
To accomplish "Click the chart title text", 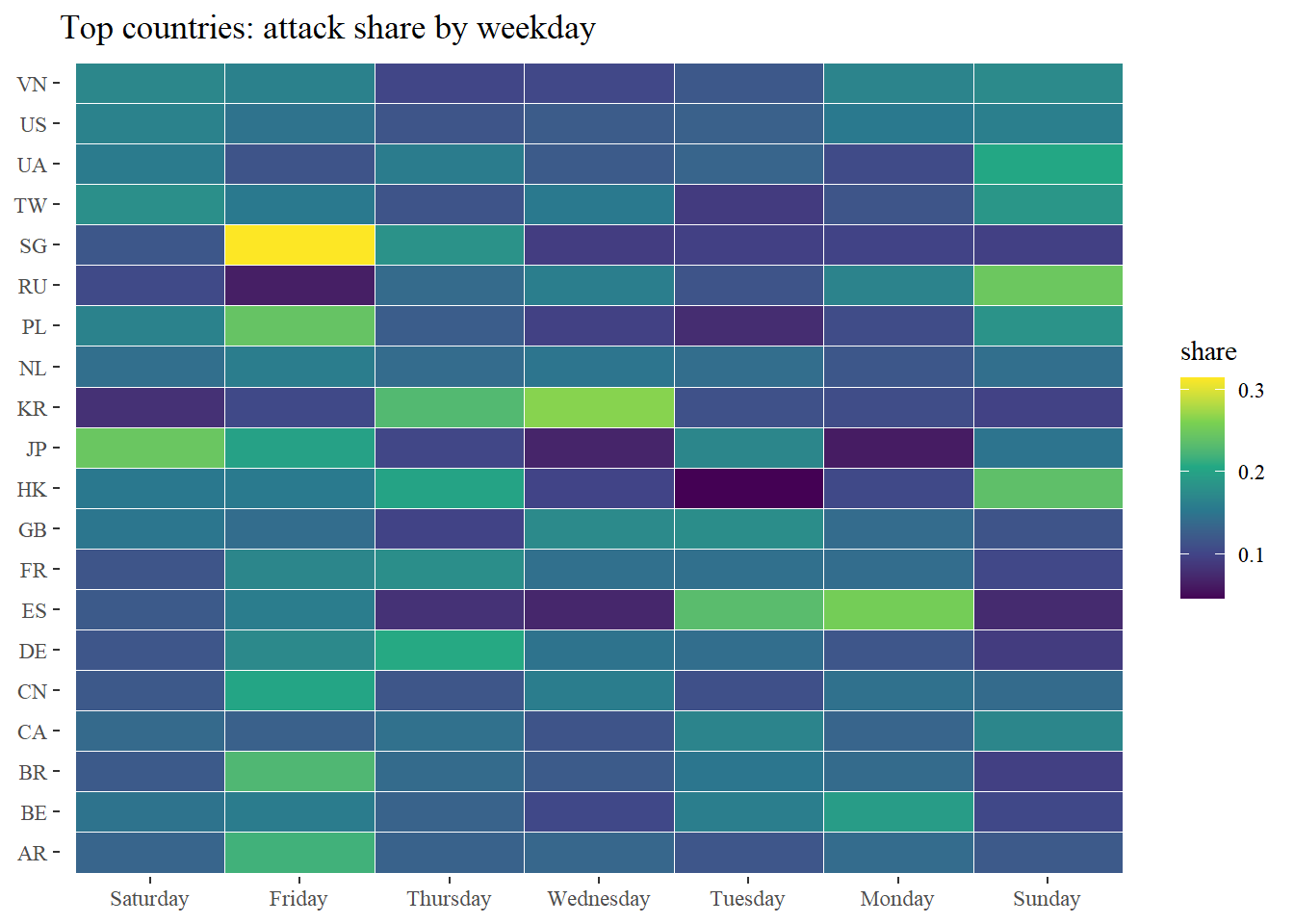I will (x=327, y=28).
